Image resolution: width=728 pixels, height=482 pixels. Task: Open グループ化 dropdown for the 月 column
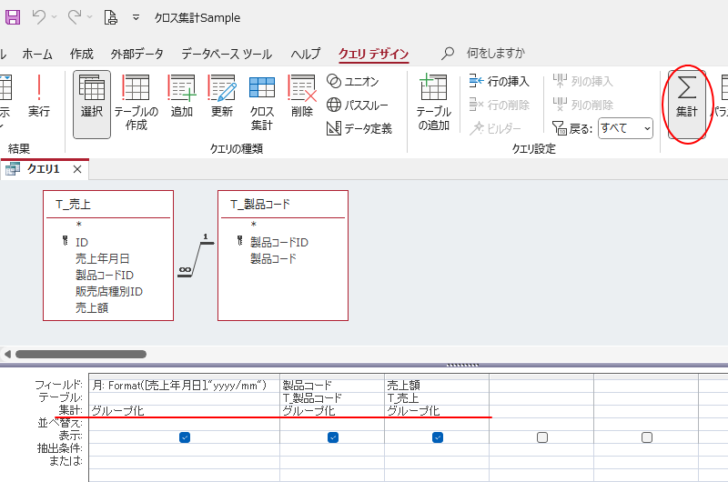[184, 411]
